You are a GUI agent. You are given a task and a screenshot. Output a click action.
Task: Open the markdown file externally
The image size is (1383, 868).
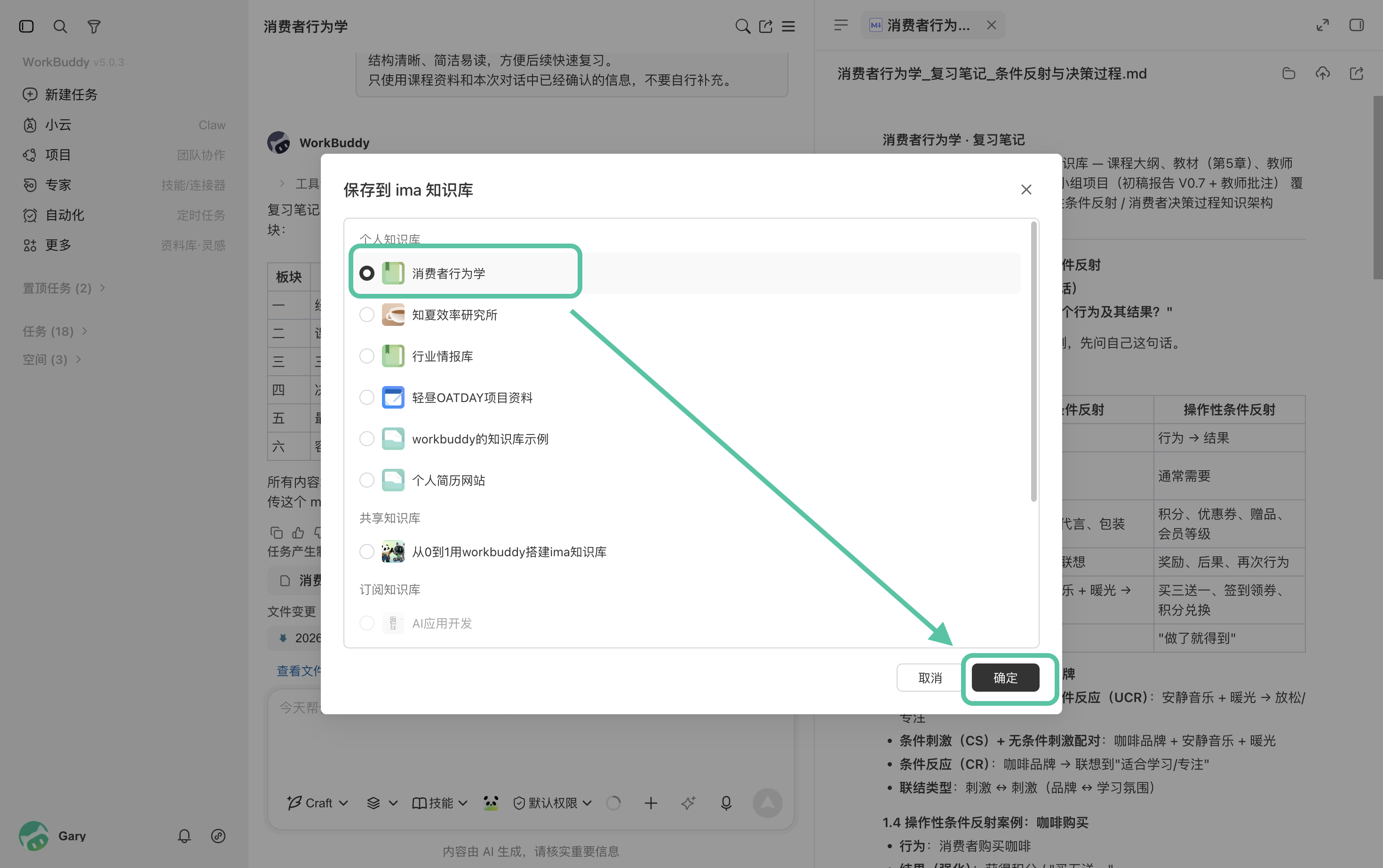(1357, 73)
